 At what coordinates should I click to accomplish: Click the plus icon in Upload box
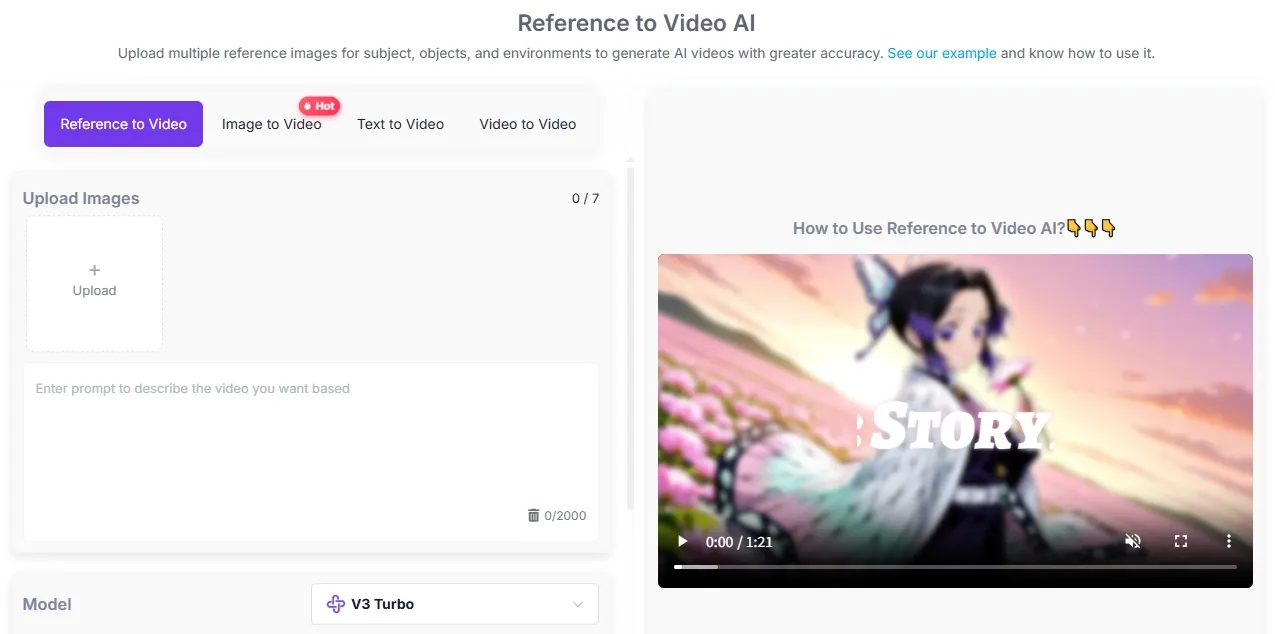(x=95, y=270)
